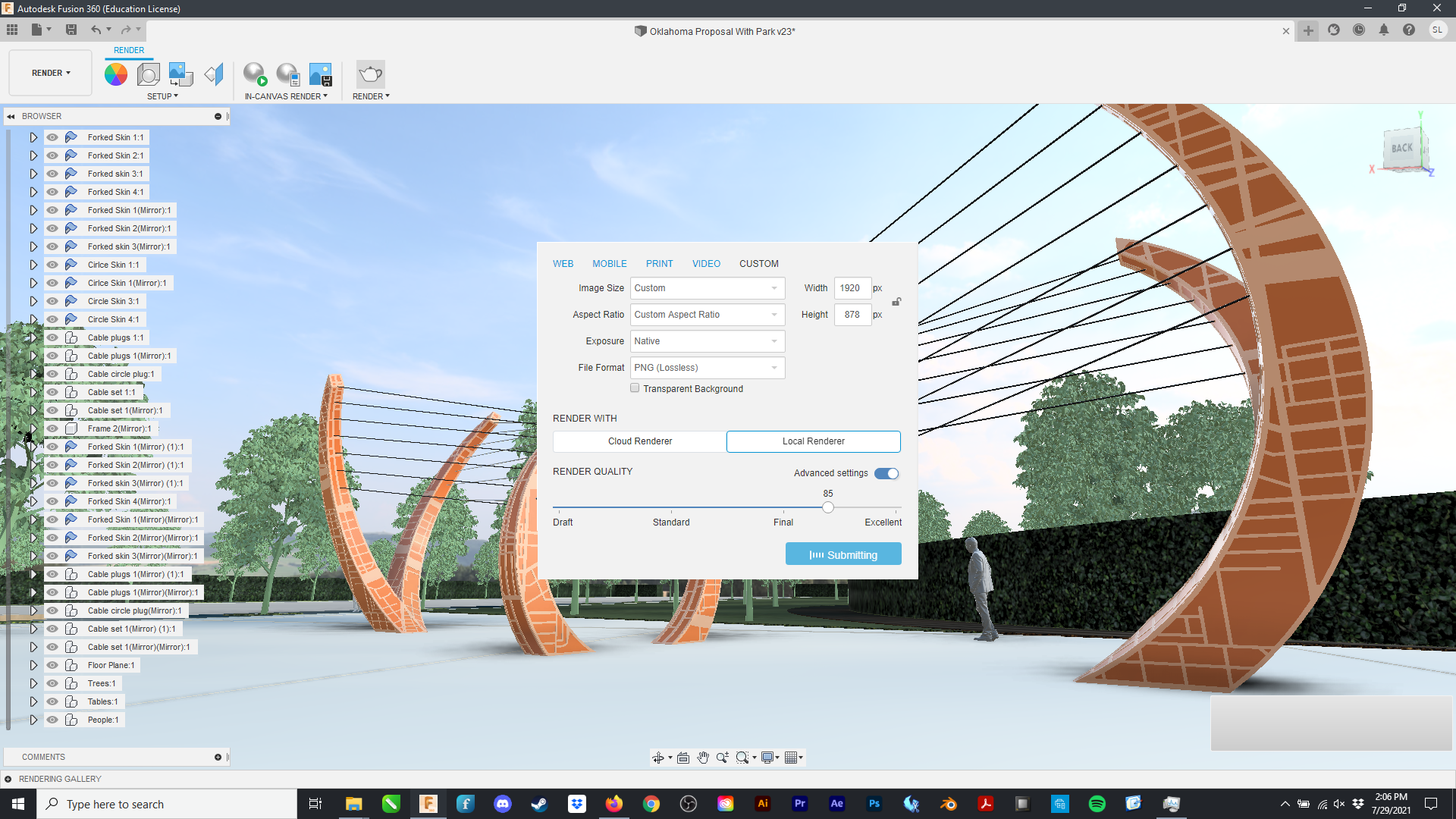The image size is (1456, 819).
Task: Hide People:1 visibility eye
Action: coord(52,720)
